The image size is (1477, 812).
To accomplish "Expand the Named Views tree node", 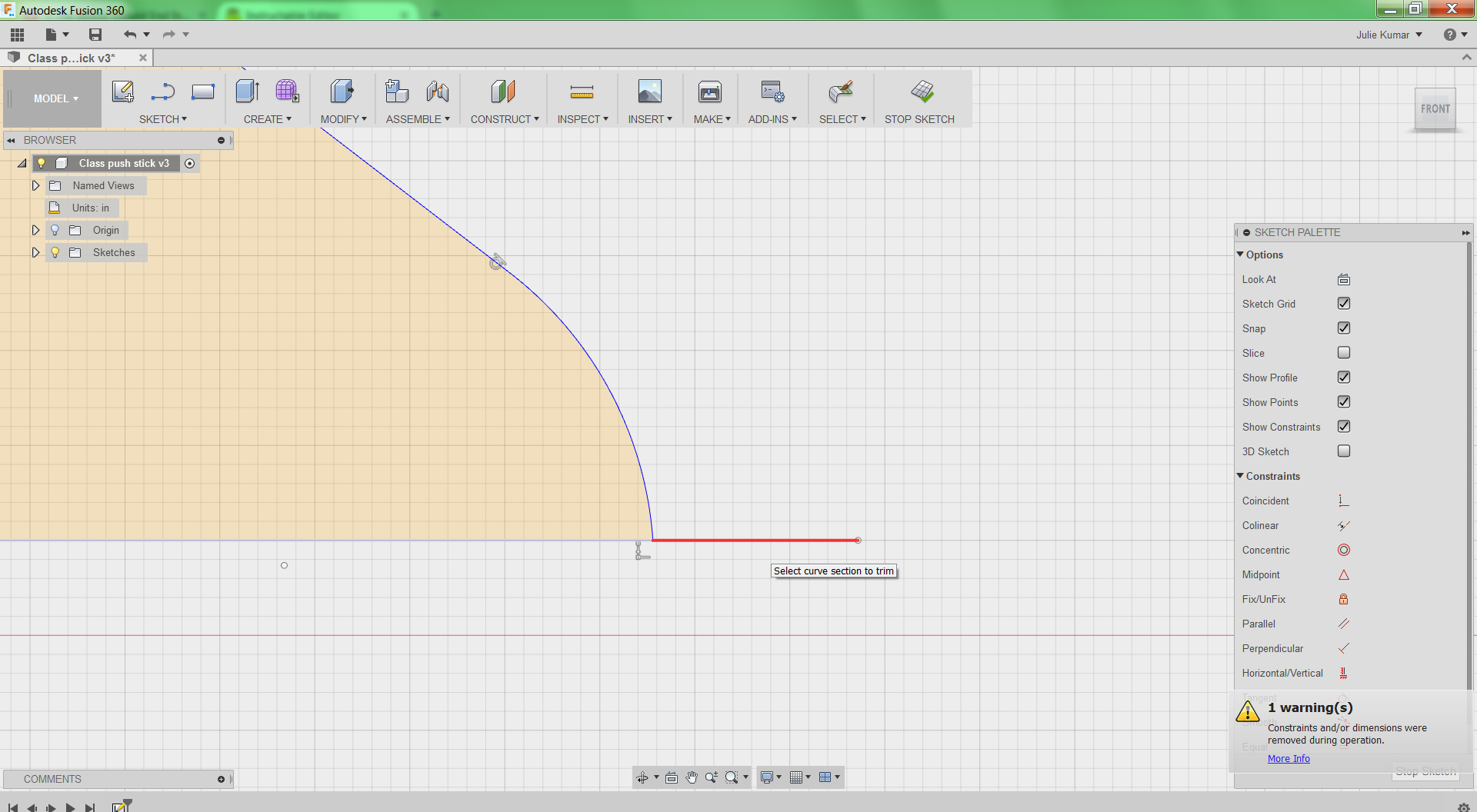I will tap(35, 185).
